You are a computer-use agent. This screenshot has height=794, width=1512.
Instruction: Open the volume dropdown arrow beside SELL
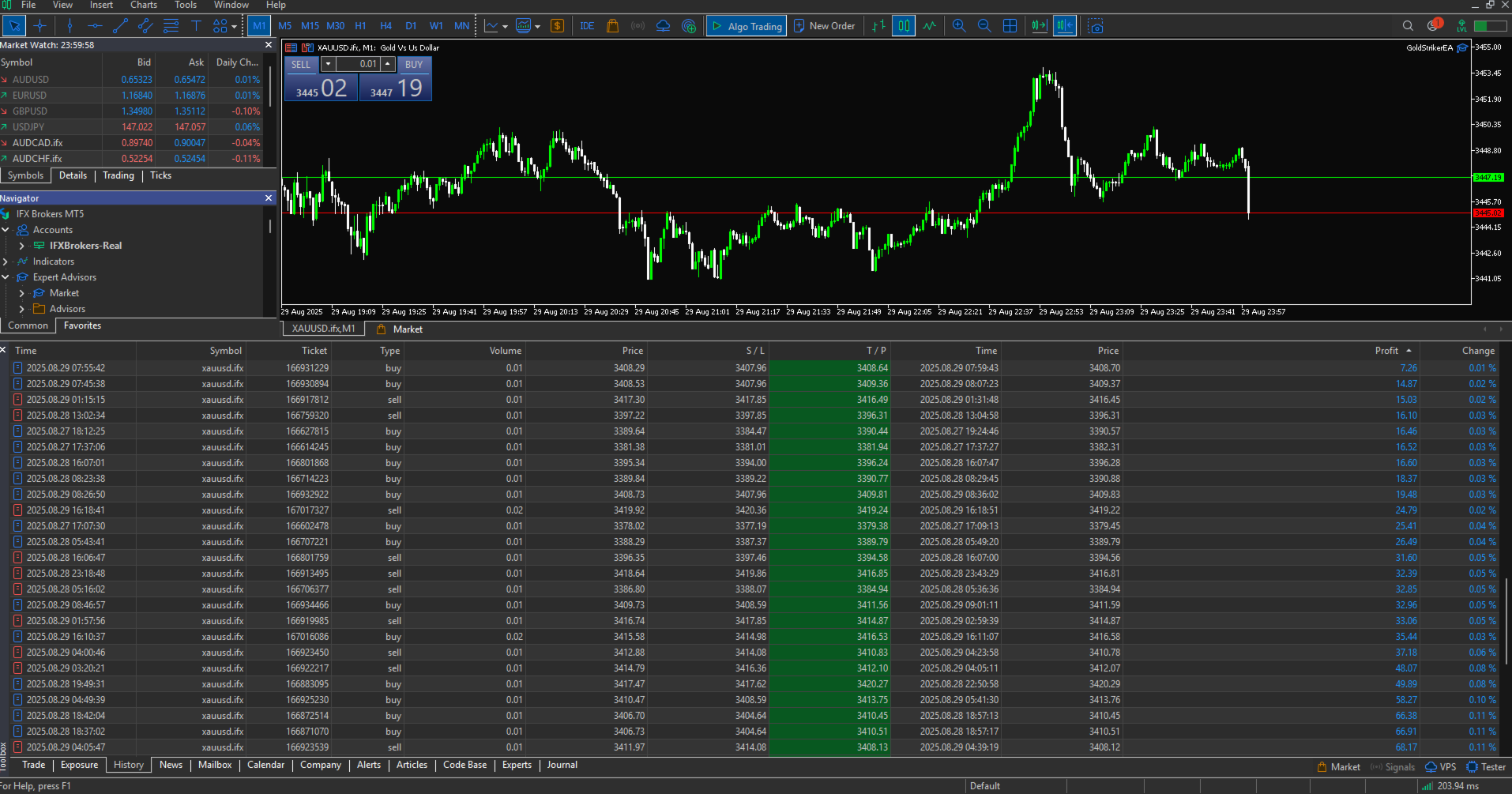click(328, 64)
